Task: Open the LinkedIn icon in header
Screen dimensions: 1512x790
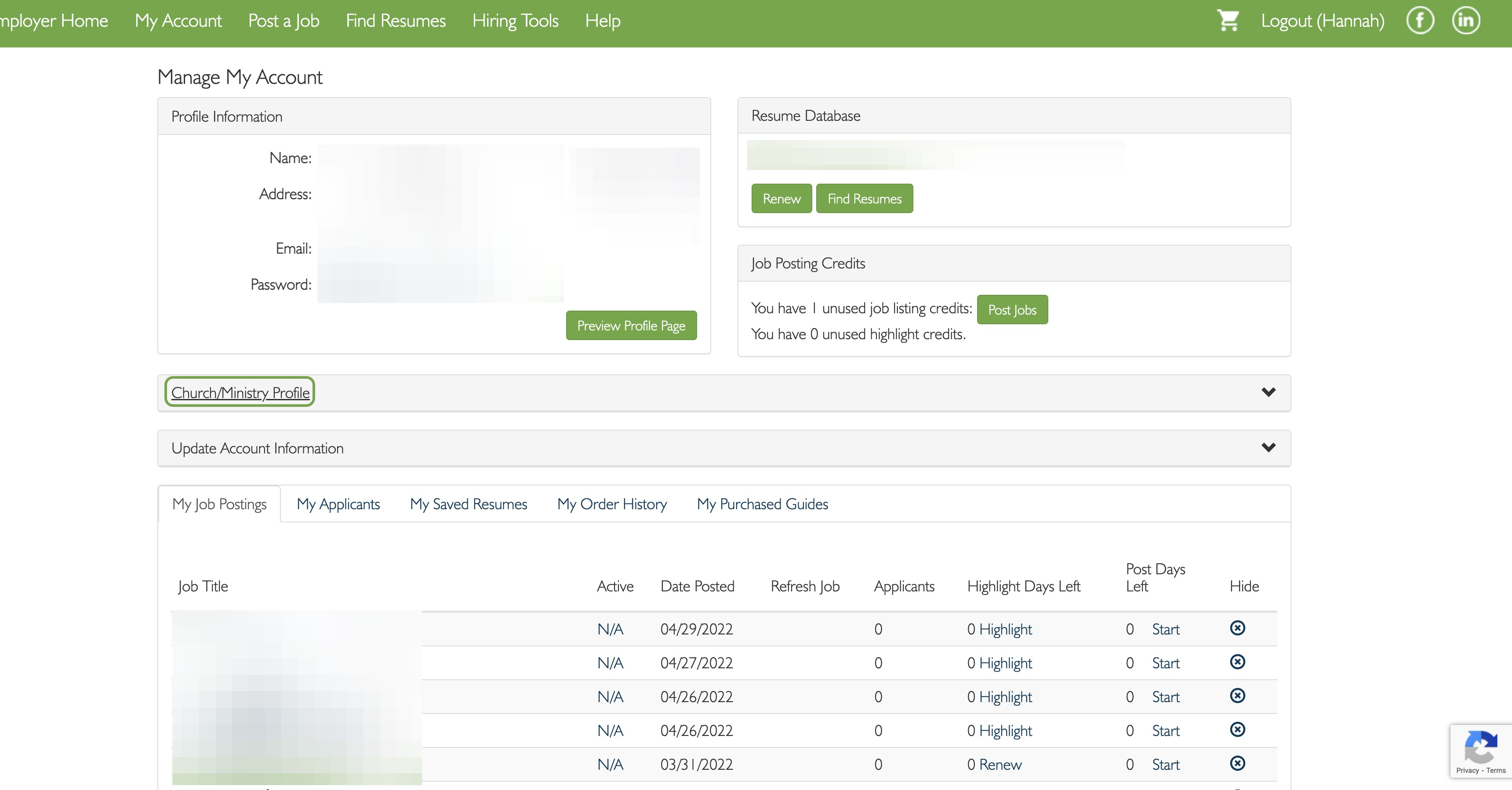Action: 1466,21
